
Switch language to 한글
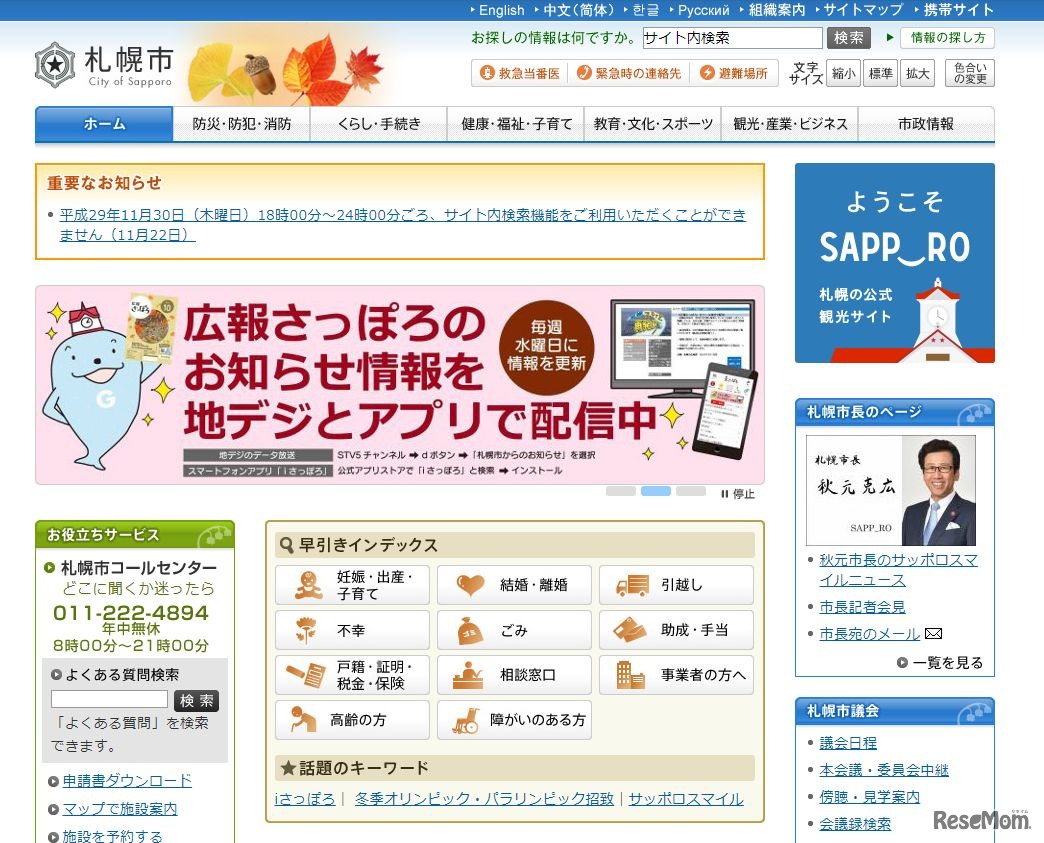point(645,10)
